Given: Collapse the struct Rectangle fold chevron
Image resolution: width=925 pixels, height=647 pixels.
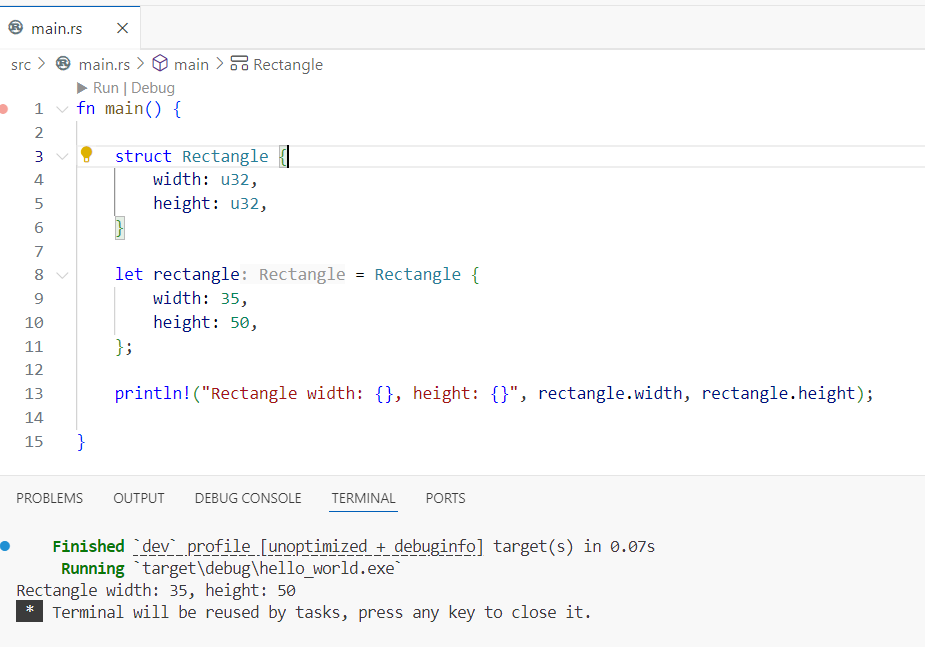Looking at the screenshot, I should click(x=62, y=156).
